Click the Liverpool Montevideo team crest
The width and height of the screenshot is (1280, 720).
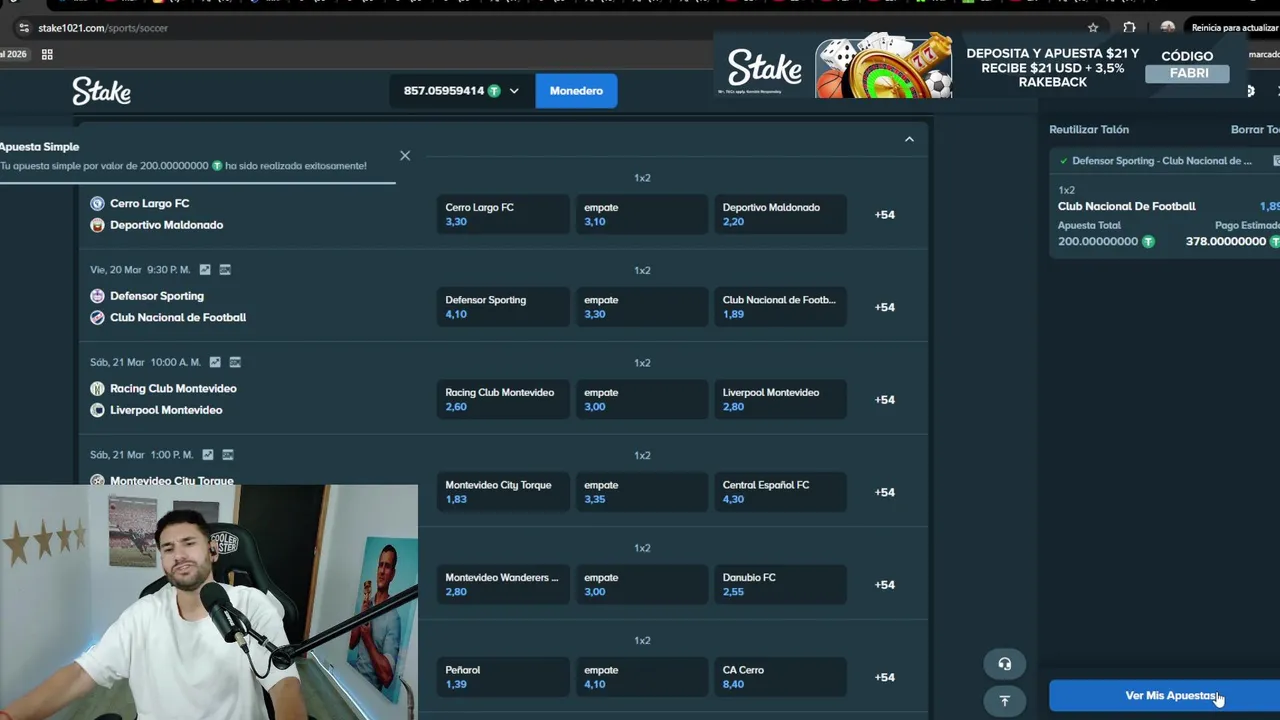click(x=97, y=410)
